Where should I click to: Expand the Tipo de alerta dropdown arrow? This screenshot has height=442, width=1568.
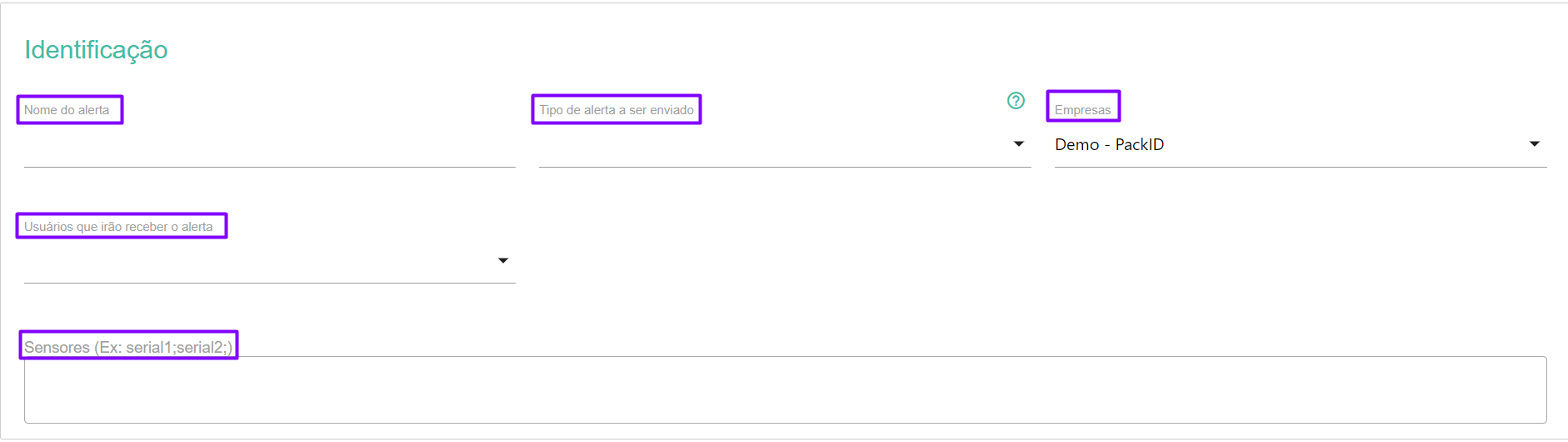point(1018,144)
